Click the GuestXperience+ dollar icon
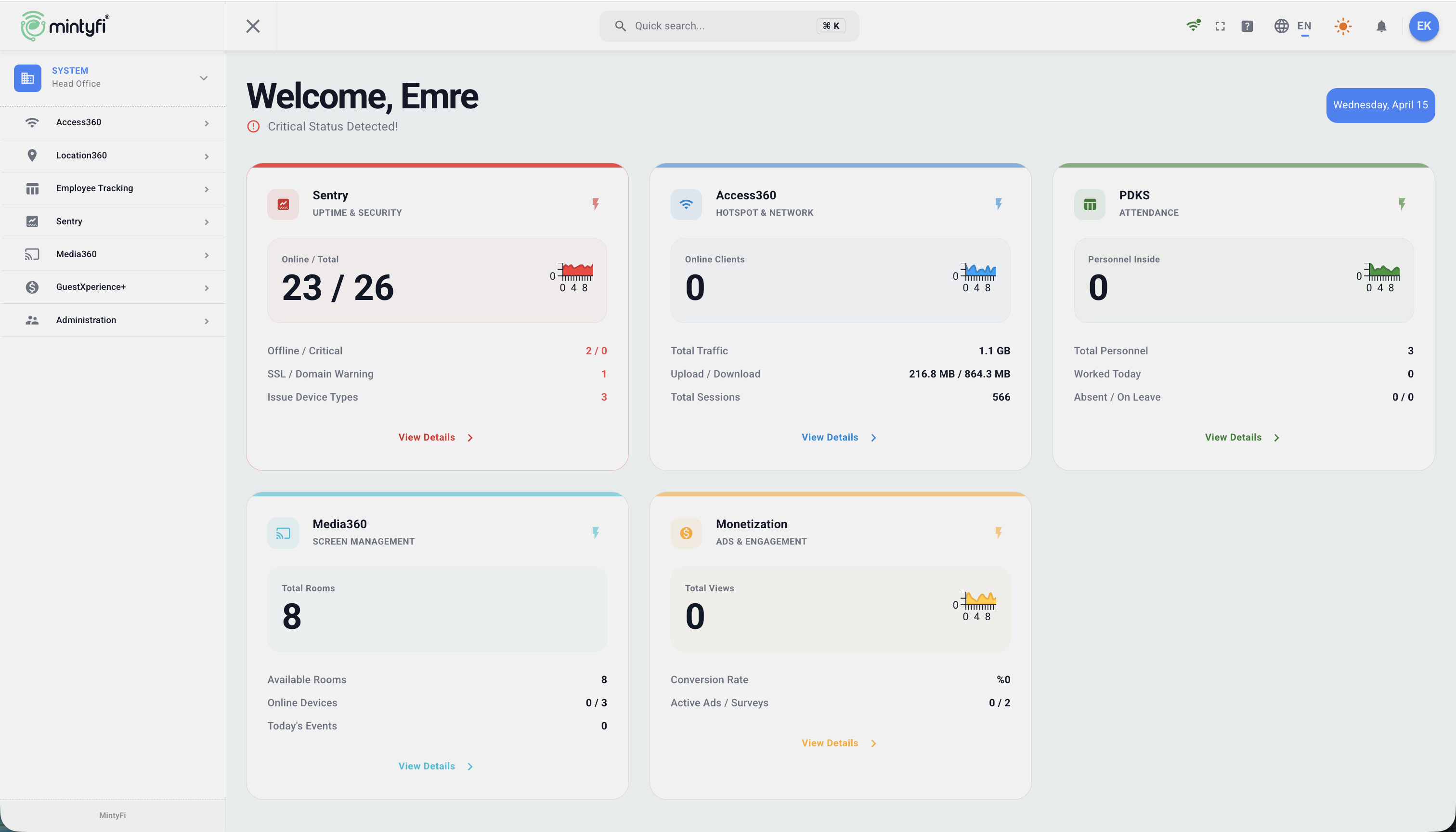This screenshot has width=1456, height=832. click(32, 287)
